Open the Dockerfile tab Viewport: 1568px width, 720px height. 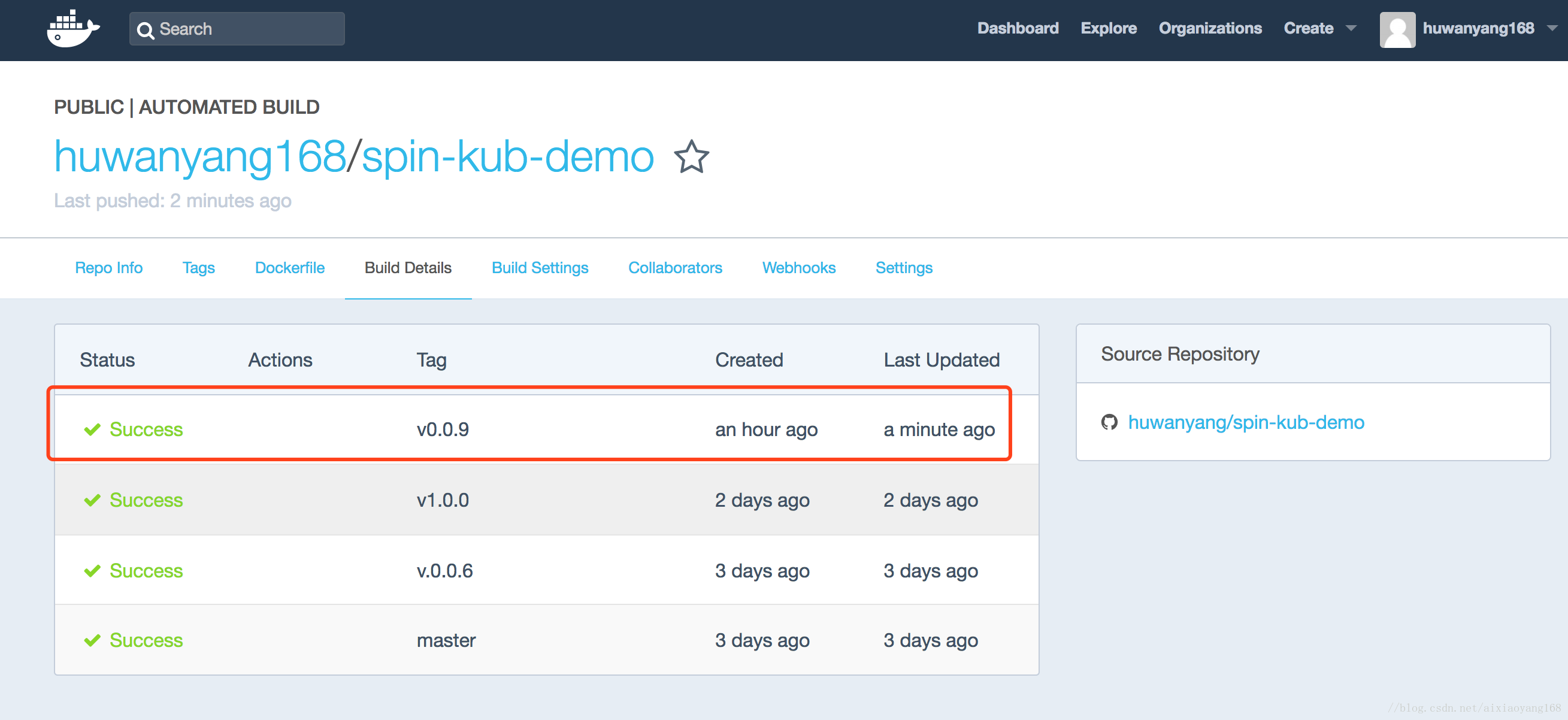(x=290, y=268)
